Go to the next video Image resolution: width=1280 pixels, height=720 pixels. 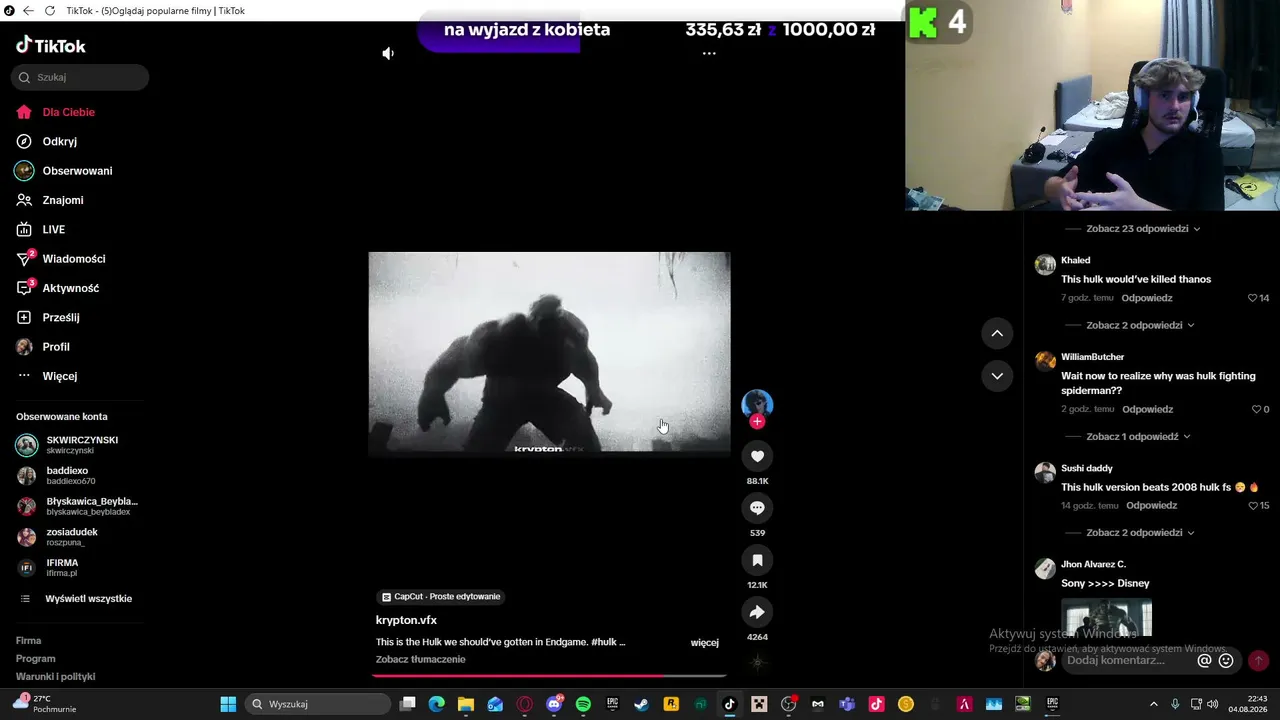pos(997,376)
